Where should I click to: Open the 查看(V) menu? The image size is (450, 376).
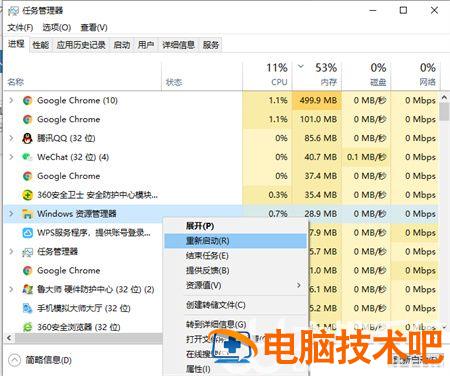[94, 27]
